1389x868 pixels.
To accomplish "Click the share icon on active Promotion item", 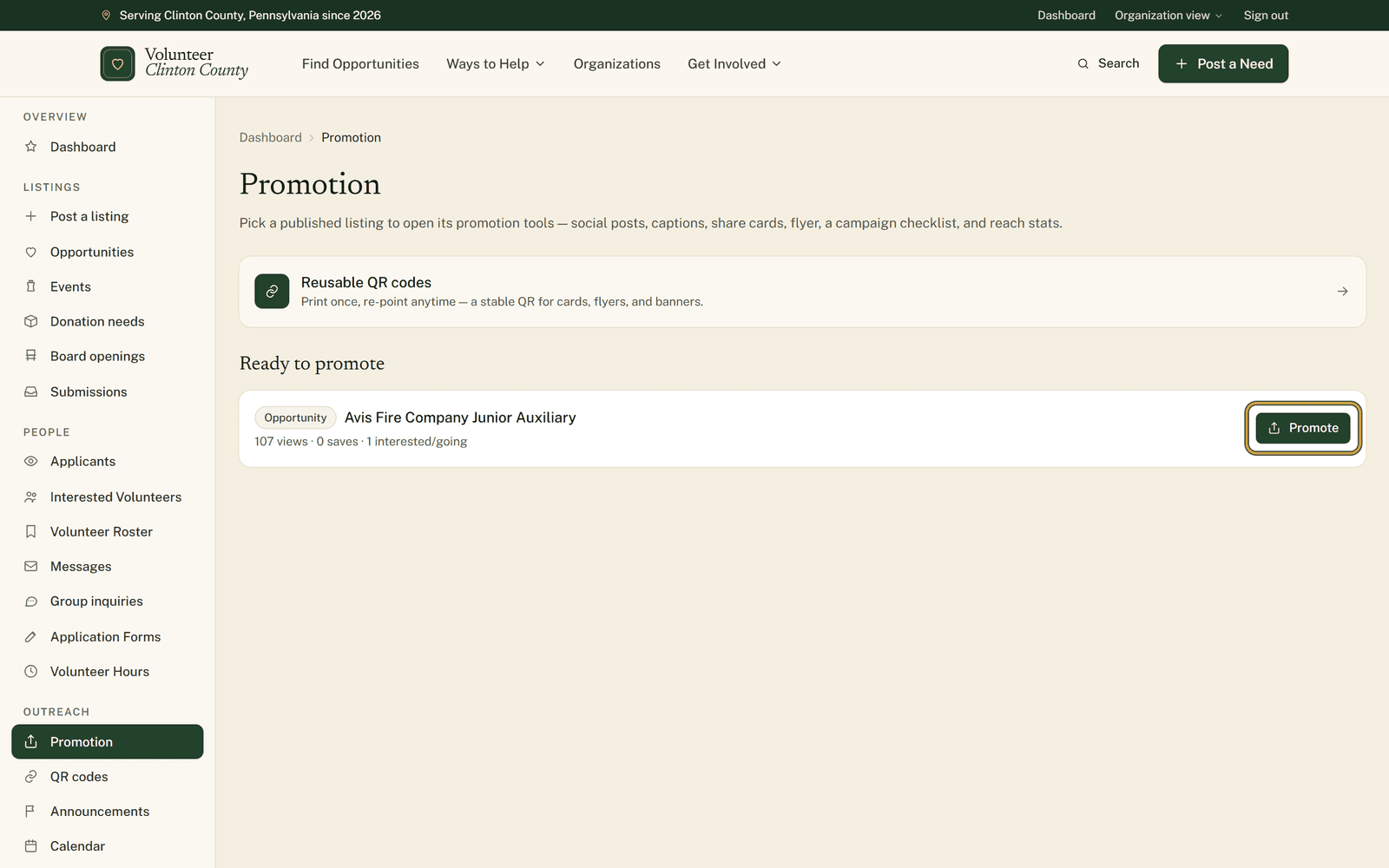I will pos(31,741).
